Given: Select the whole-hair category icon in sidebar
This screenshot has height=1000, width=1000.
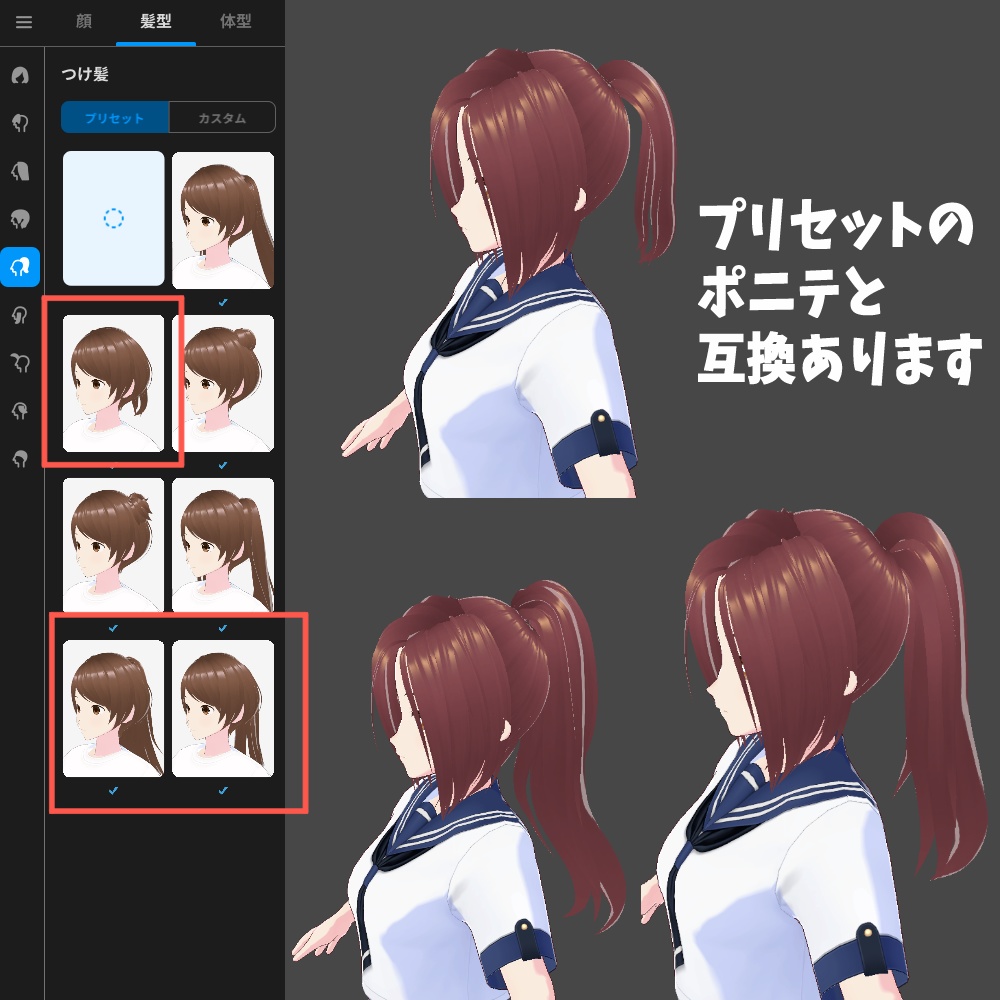Looking at the screenshot, I should point(20,75).
